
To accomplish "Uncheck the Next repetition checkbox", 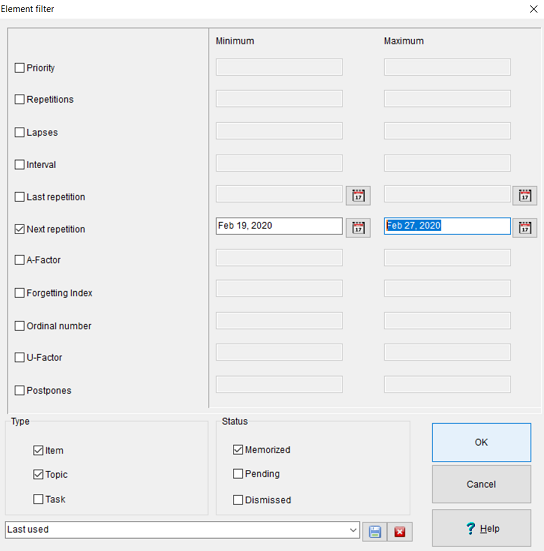I will pos(20,229).
